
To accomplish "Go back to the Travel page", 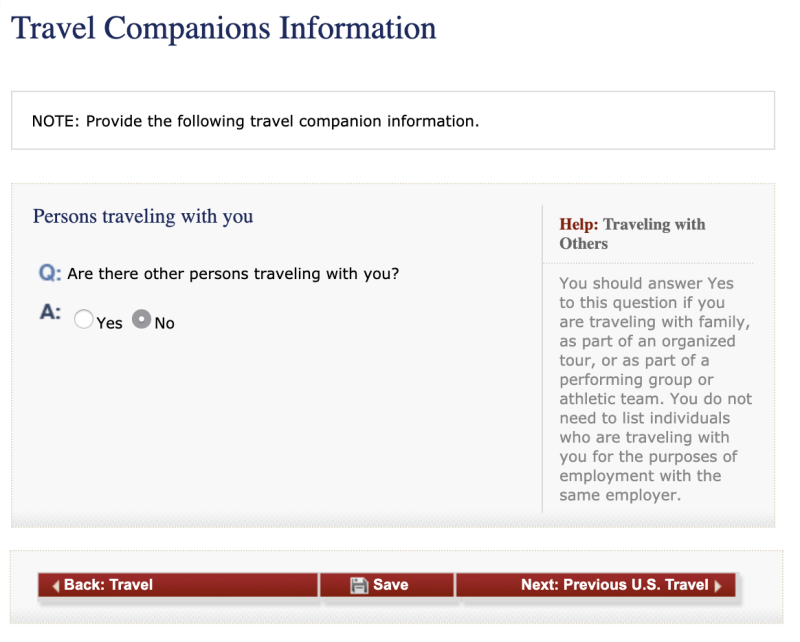I will [x=178, y=585].
